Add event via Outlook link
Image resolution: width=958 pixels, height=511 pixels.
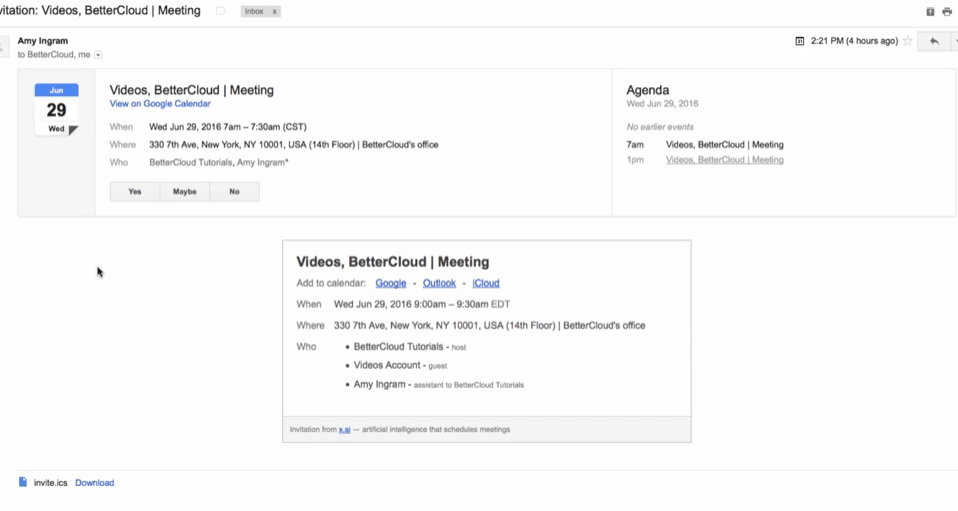click(x=439, y=283)
